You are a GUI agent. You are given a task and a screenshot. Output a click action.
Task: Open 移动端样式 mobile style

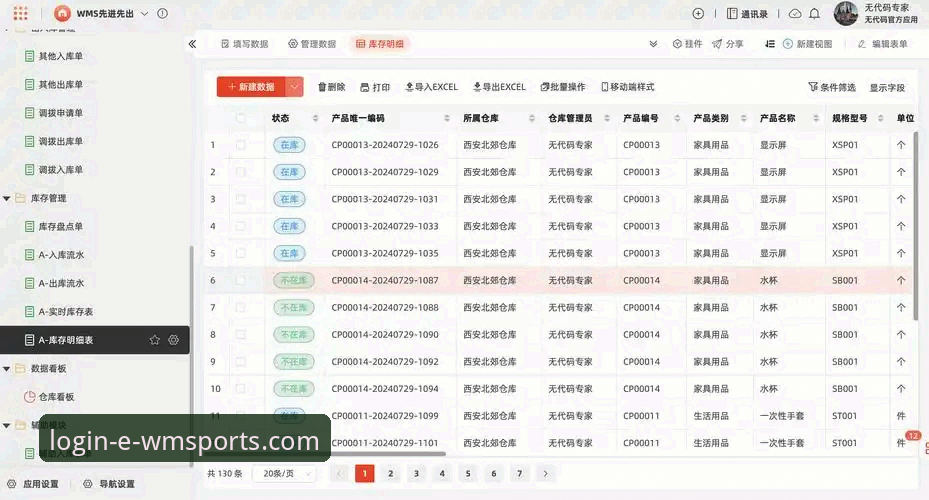(x=627, y=87)
